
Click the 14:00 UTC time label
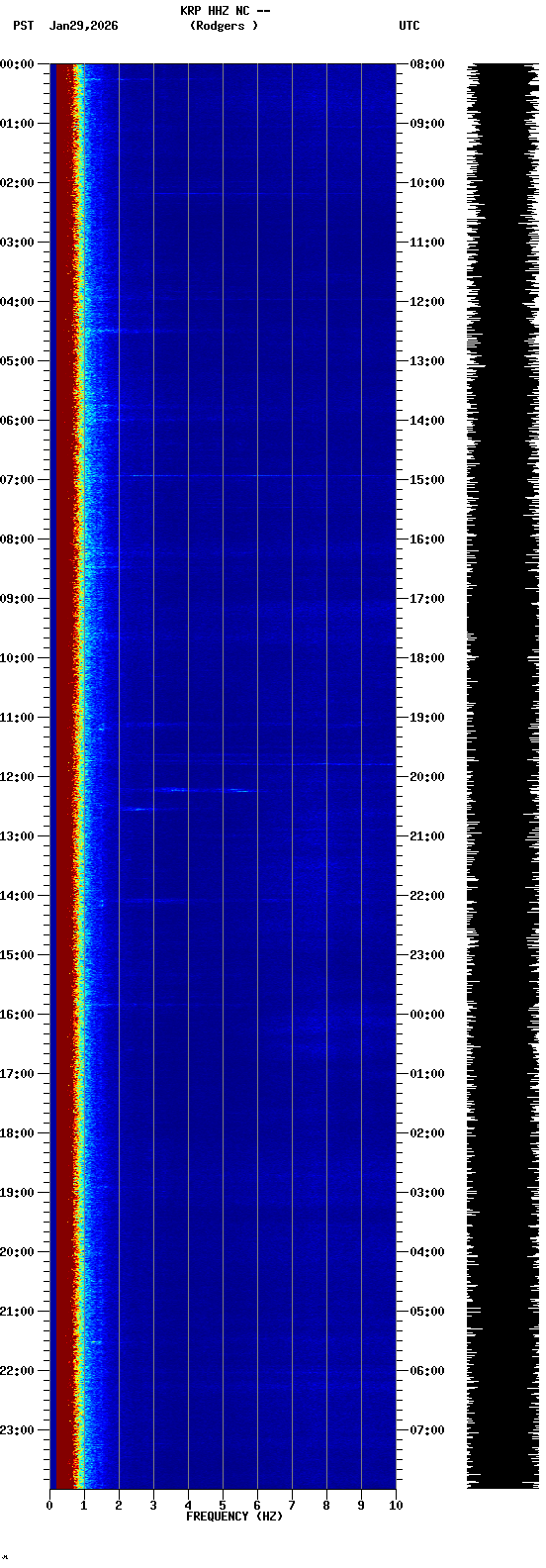[427, 421]
